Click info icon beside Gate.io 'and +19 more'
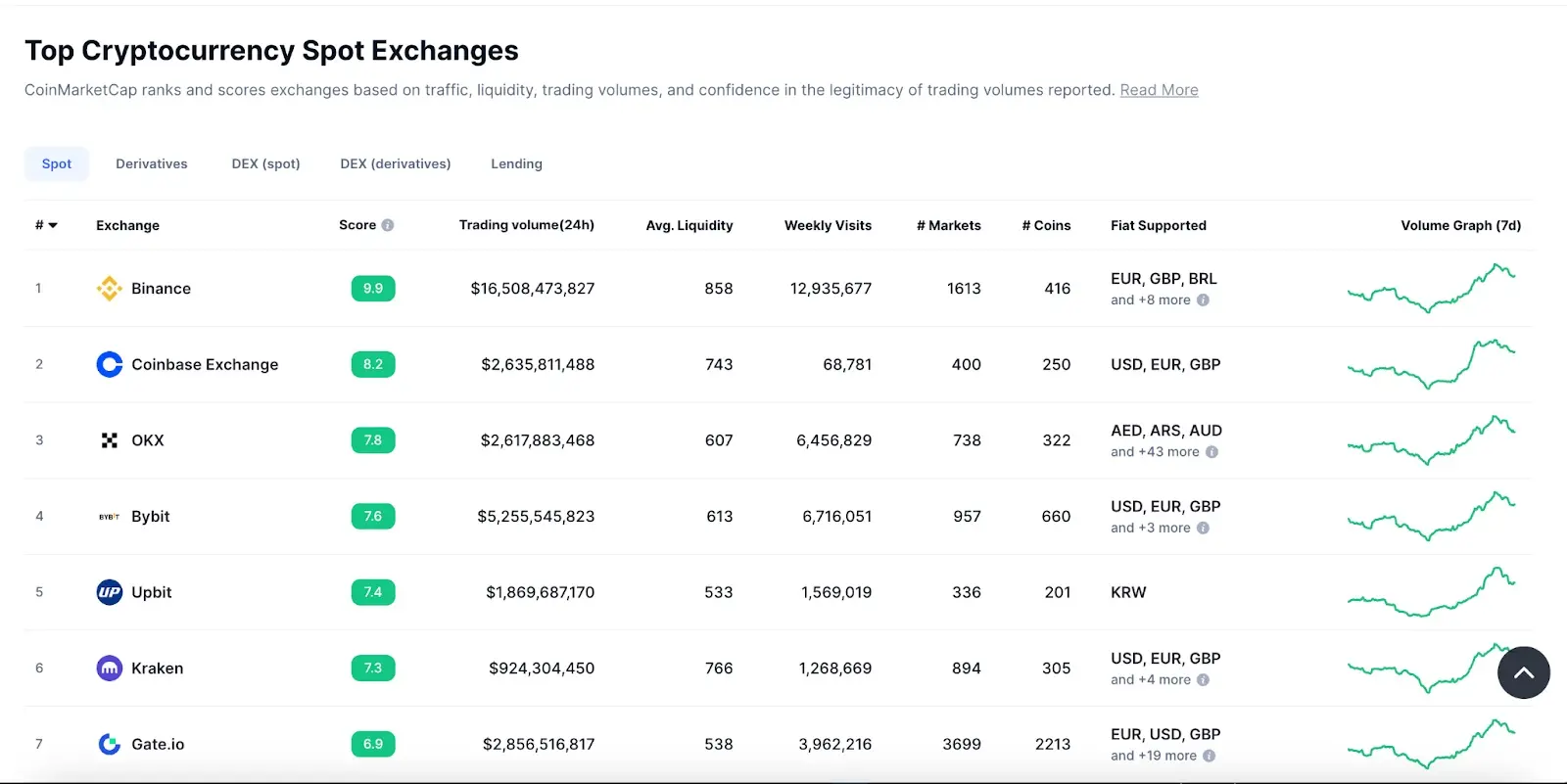1567x784 pixels. pos(1209,756)
